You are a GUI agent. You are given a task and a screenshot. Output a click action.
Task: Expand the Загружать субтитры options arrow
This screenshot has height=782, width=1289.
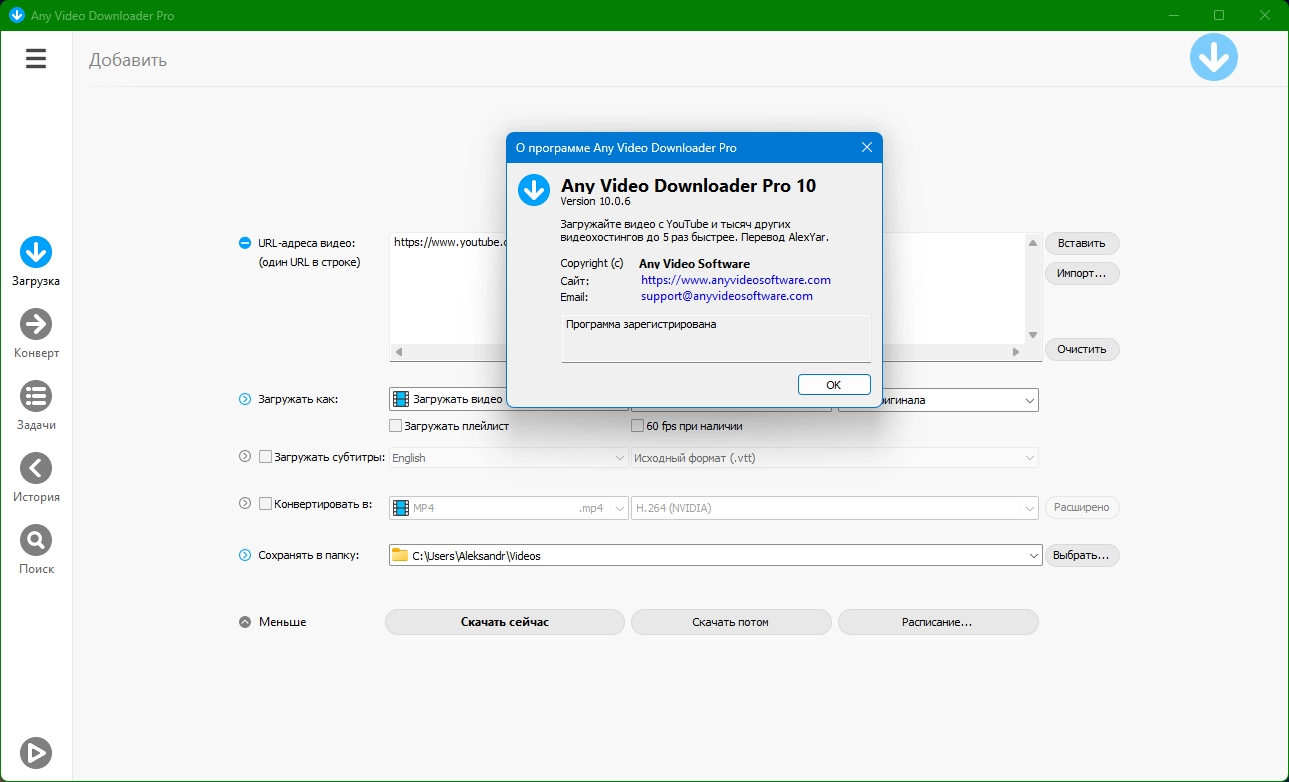(x=245, y=456)
